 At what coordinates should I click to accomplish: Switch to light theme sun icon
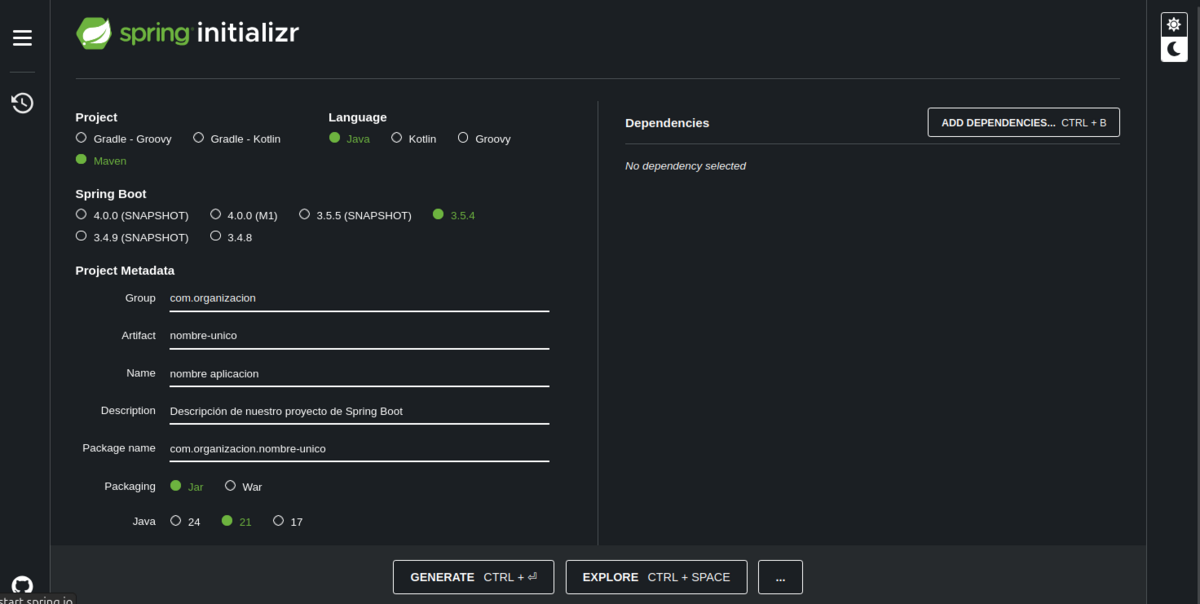[x=1174, y=24]
